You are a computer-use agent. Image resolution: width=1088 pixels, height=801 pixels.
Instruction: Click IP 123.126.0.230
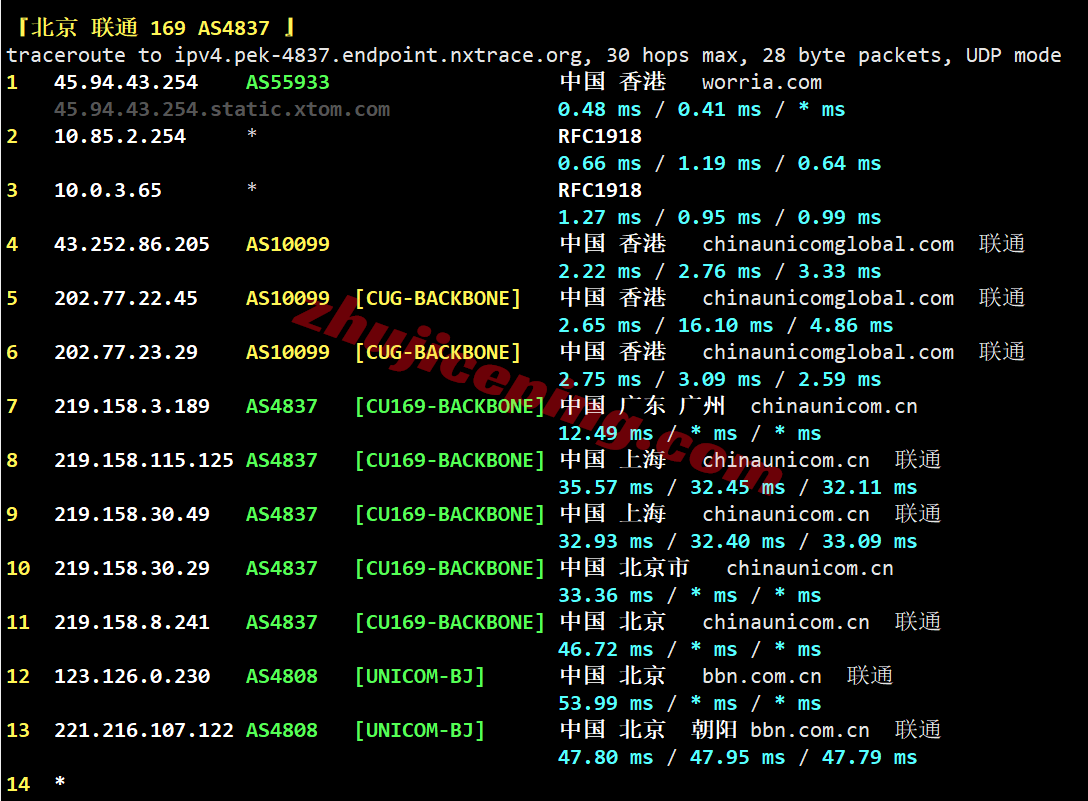pyautogui.click(x=132, y=677)
